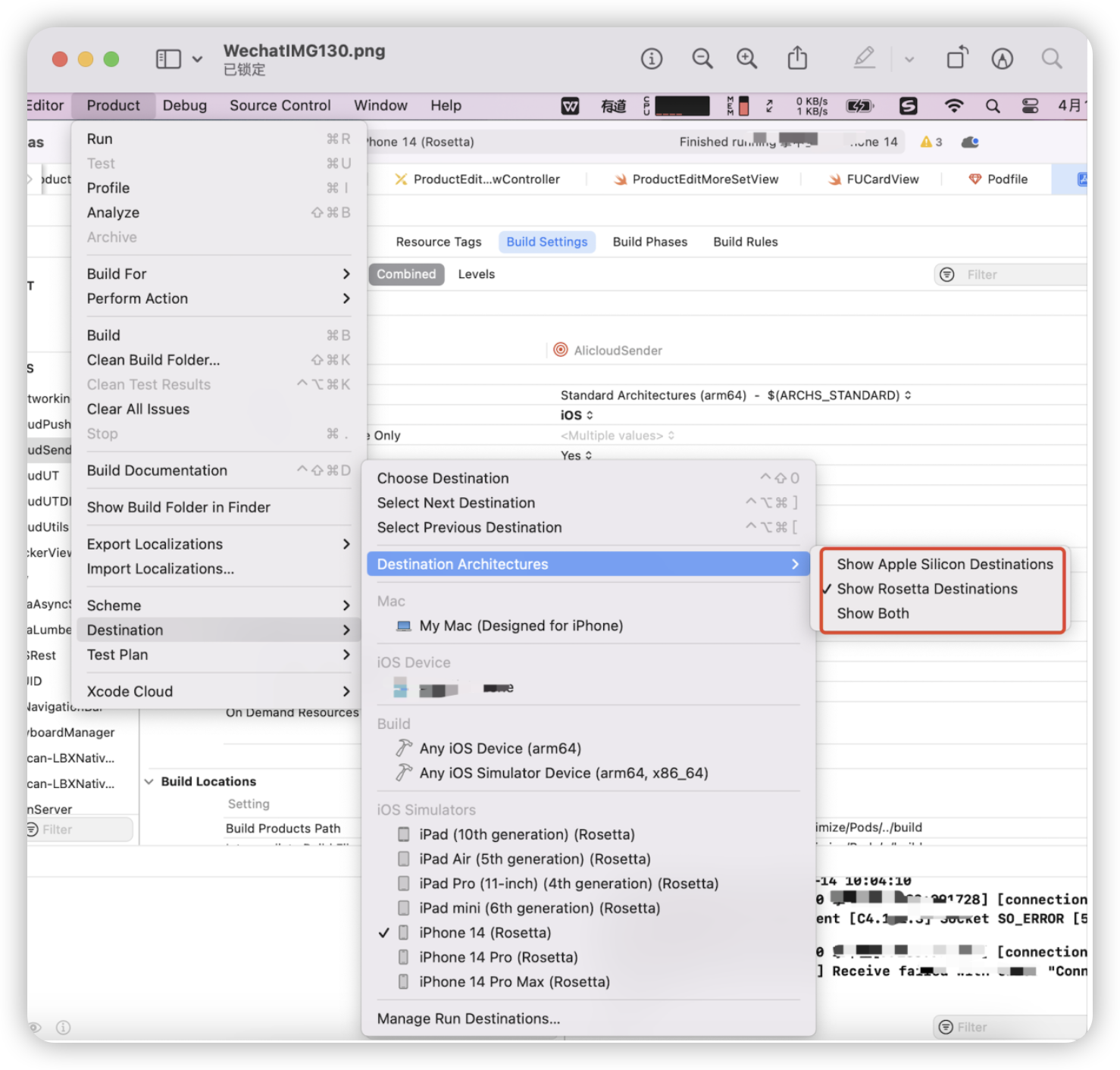Collapse the Build Locations section
Screen dimensions: 1120x1070
click(x=149, y=781)
